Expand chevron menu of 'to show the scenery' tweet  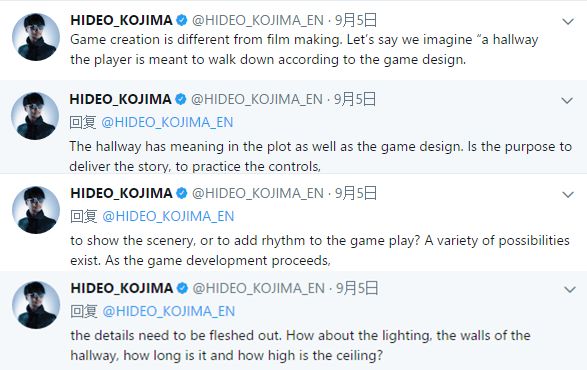point(568,194)
